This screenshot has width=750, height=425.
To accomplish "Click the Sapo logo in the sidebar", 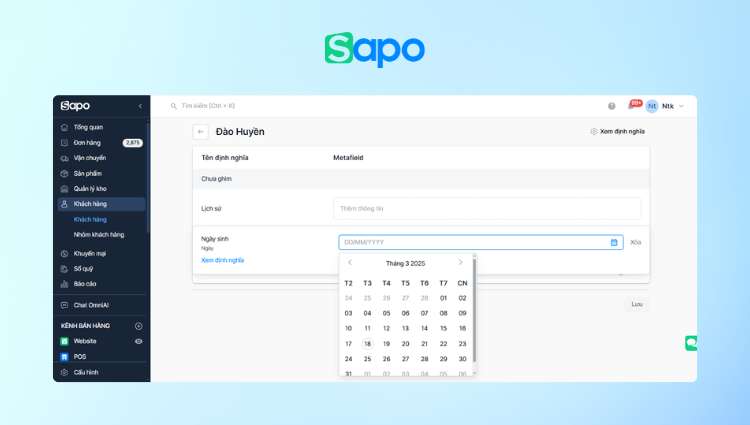I will point(75,106).
